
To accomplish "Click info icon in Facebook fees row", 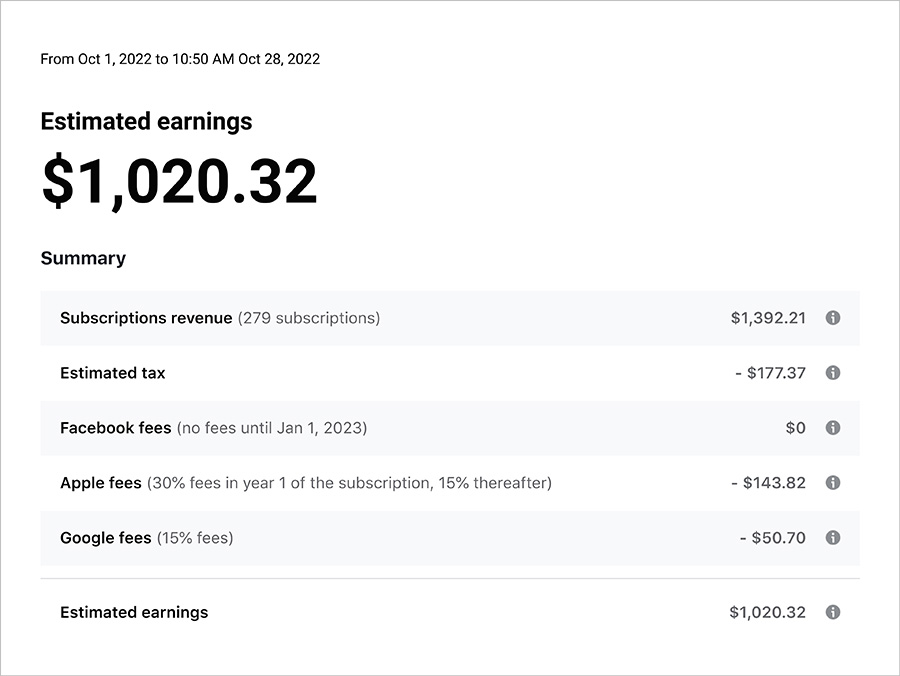I will 832,428.
